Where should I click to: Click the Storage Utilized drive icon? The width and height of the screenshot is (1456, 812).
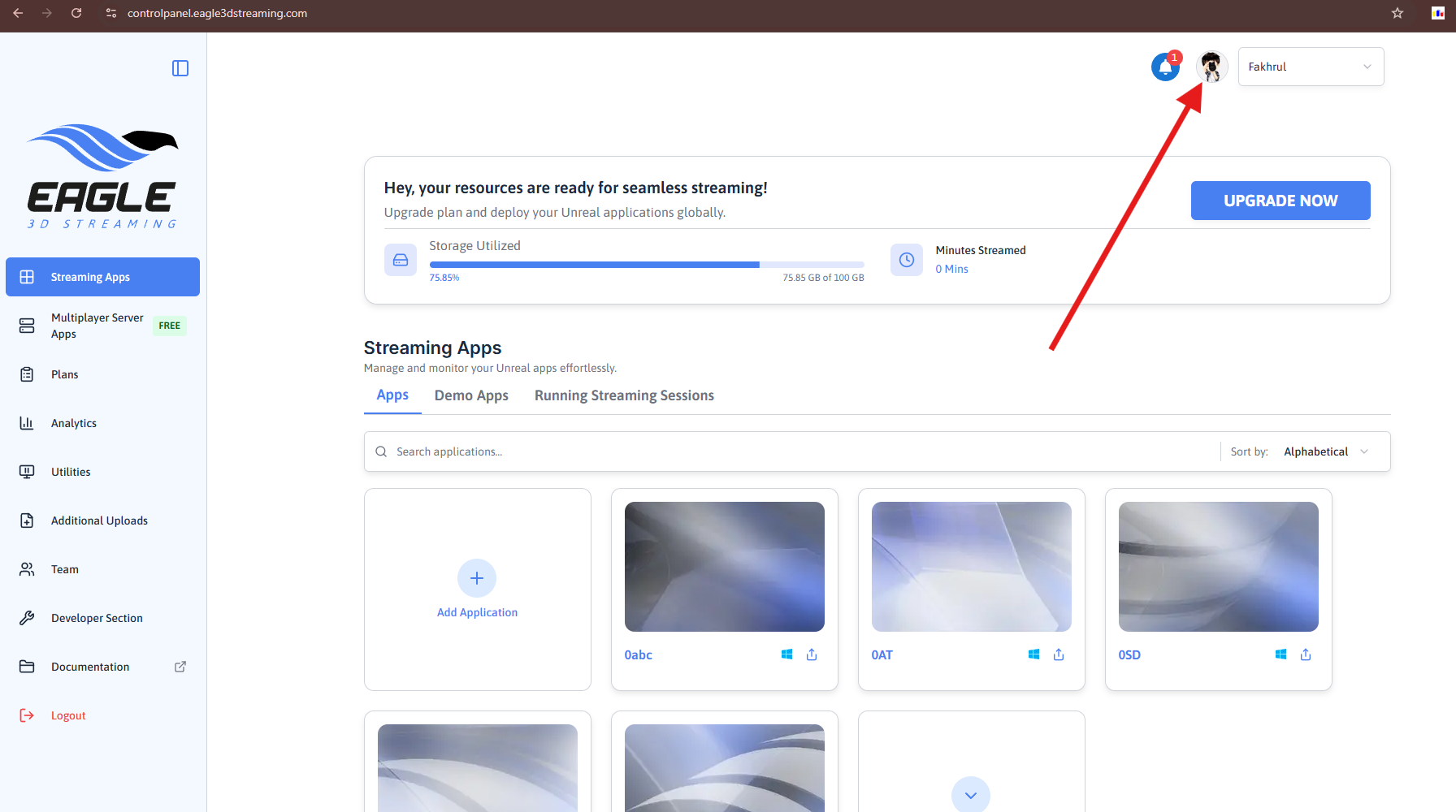401,260
